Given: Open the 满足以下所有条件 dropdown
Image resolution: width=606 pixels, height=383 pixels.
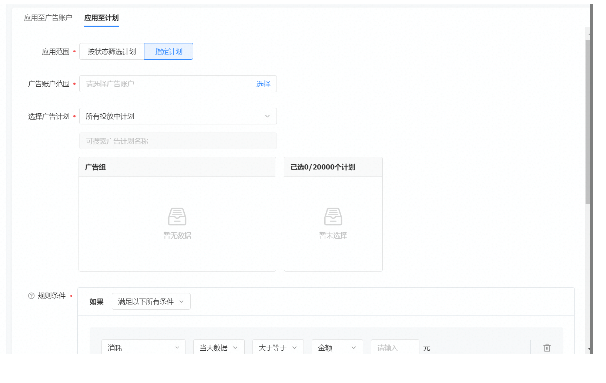Looking at the screenshot, I should click(151, 301).
